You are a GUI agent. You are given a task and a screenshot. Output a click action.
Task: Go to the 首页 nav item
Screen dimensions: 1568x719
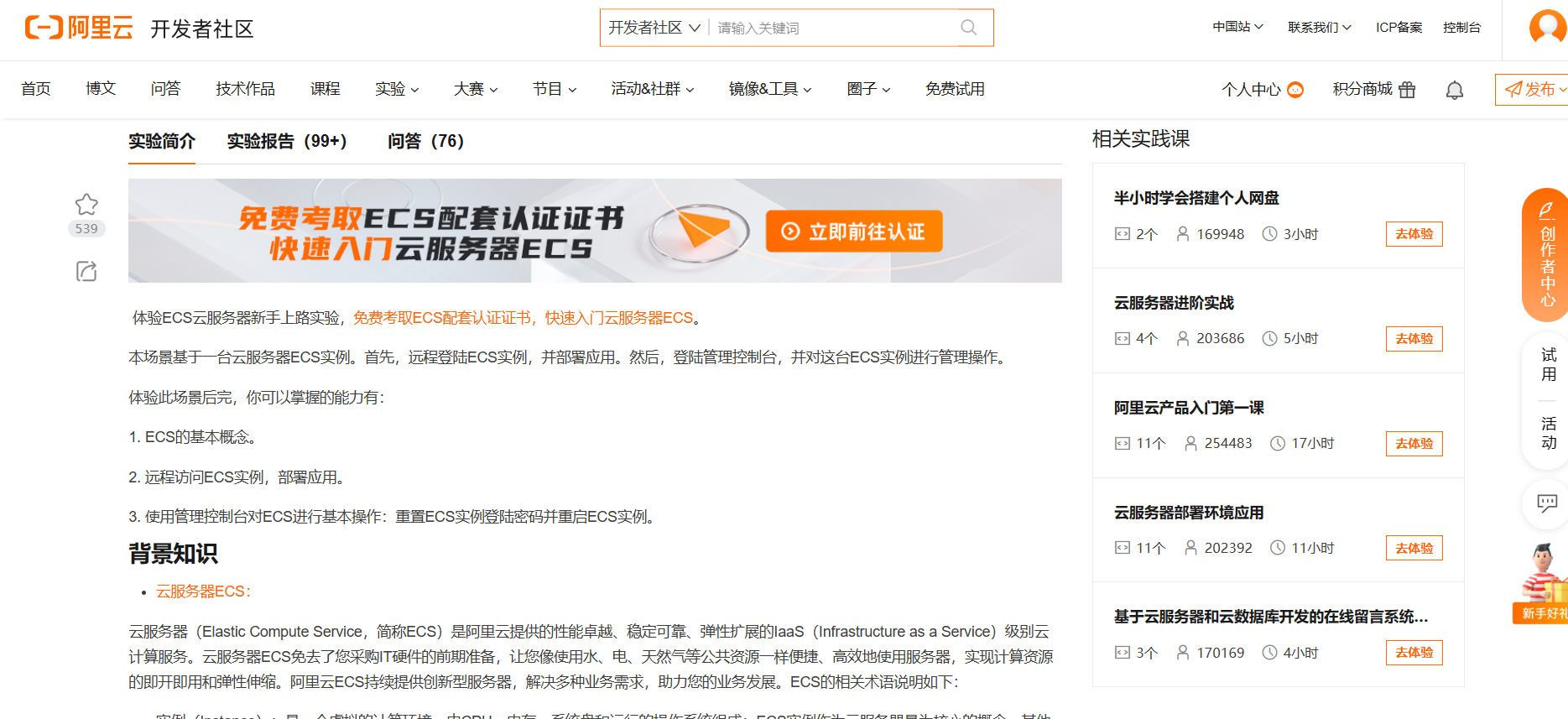pyautogui.click(x=36, y=89)
